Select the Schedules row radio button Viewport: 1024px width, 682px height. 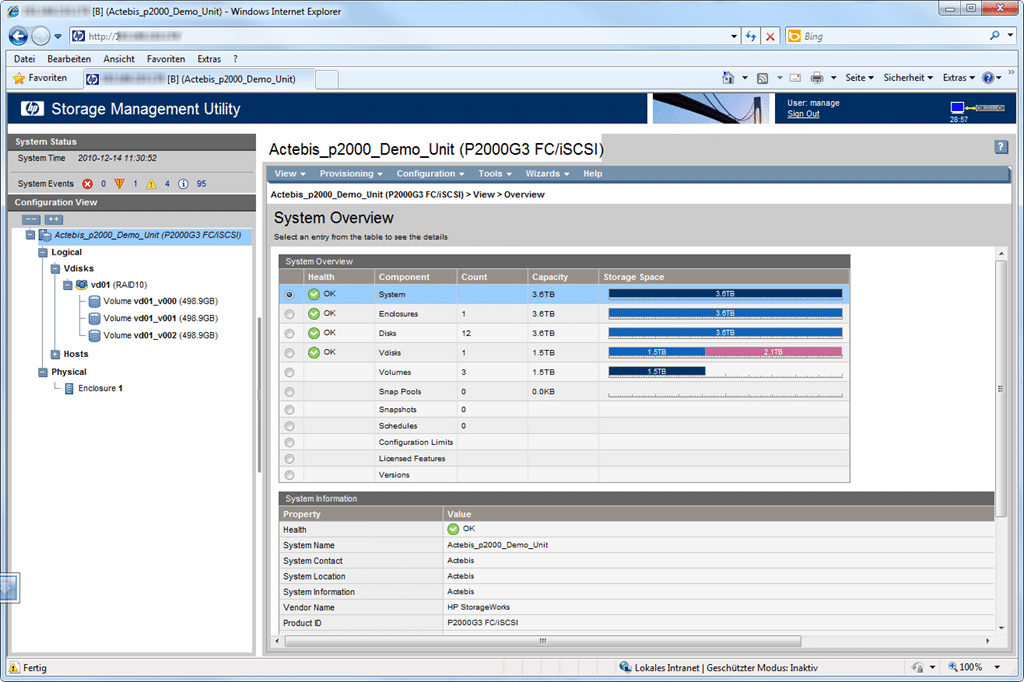click(289, 426)
